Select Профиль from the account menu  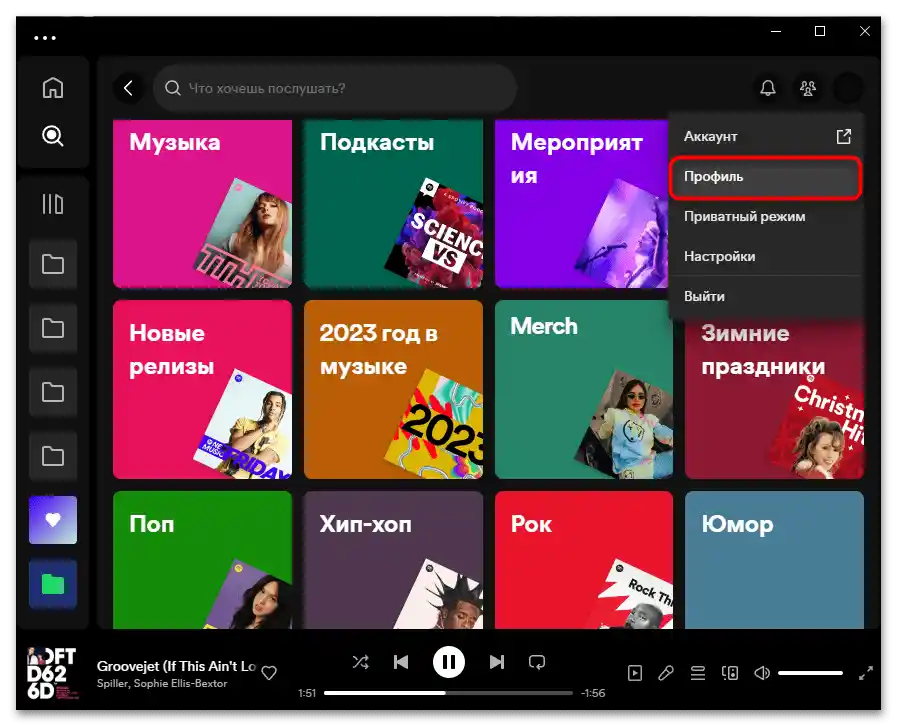765,177
